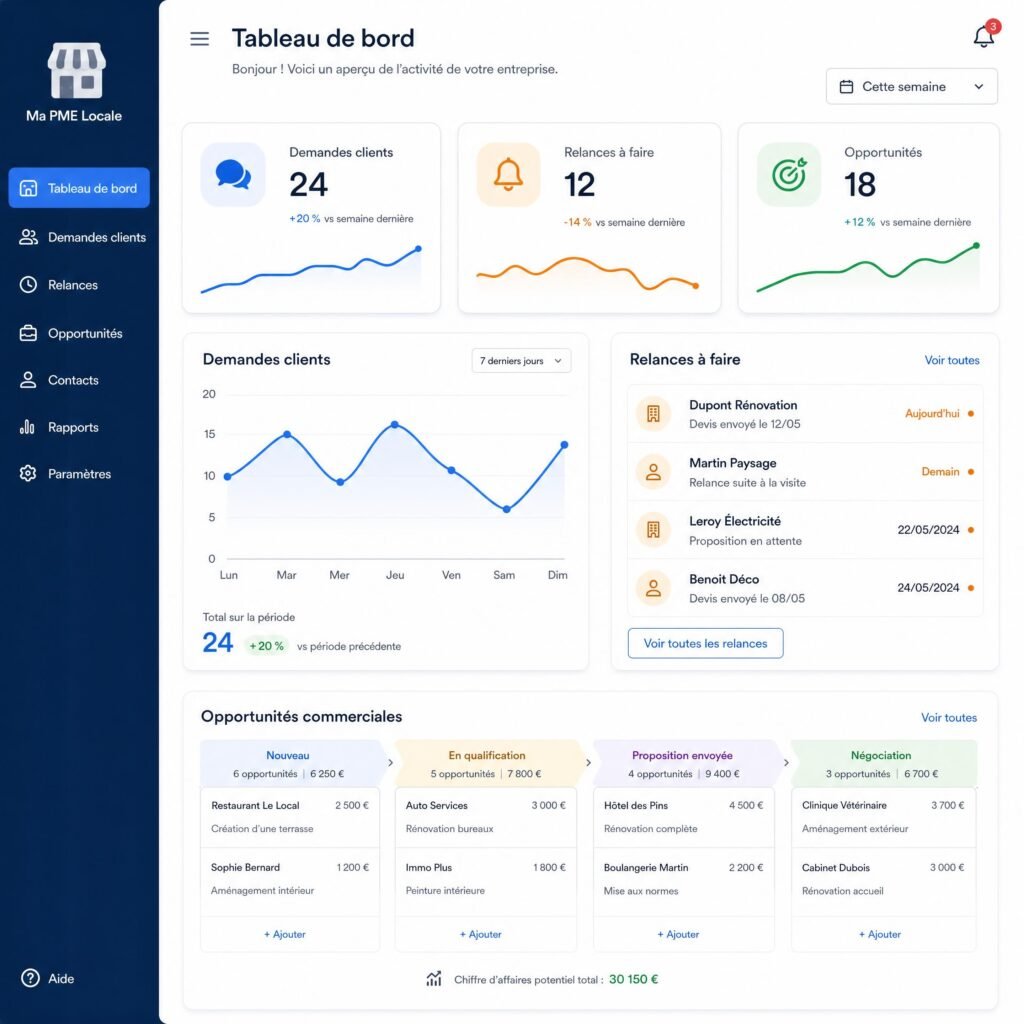Click the +20 % green badge
This screenshot has width=1024, height=1024.
tap(266, 646)
